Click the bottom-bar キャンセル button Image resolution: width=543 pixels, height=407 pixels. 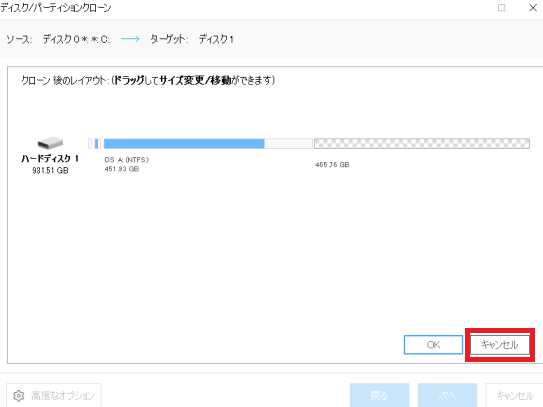point(514,395)
